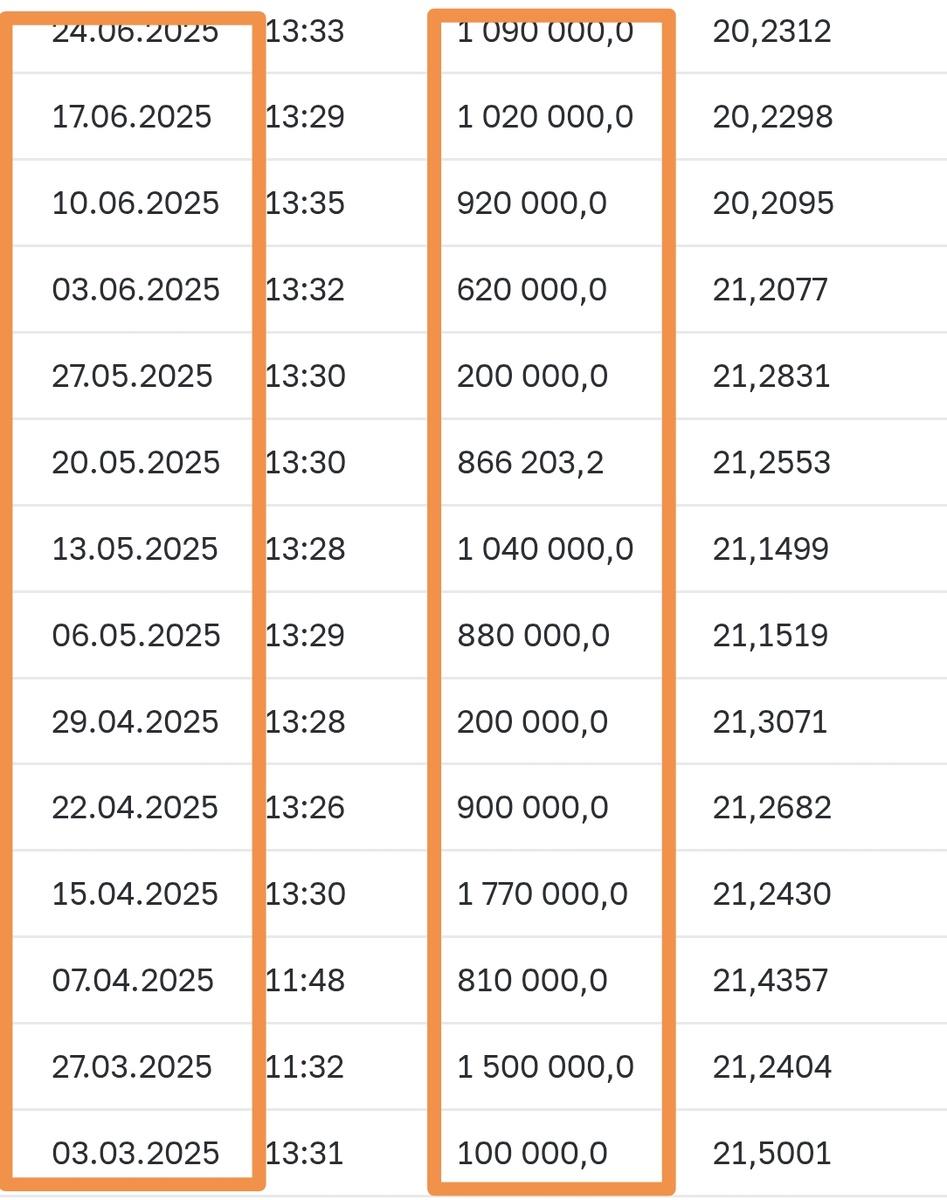Viewport: 947px width, 1200px height.
Task: Select the time 13:26
Action: [306, 808]
